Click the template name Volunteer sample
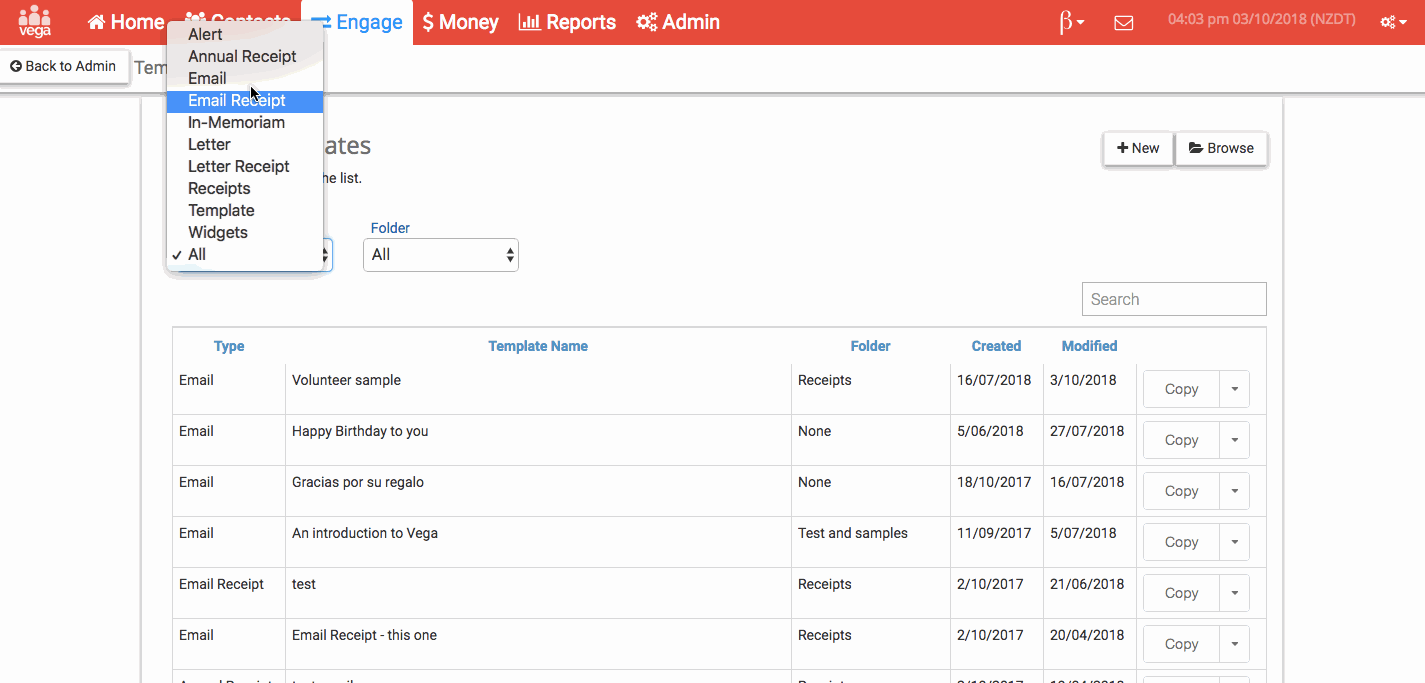Viewport: 1425px width, 683px height. (346, 380)
